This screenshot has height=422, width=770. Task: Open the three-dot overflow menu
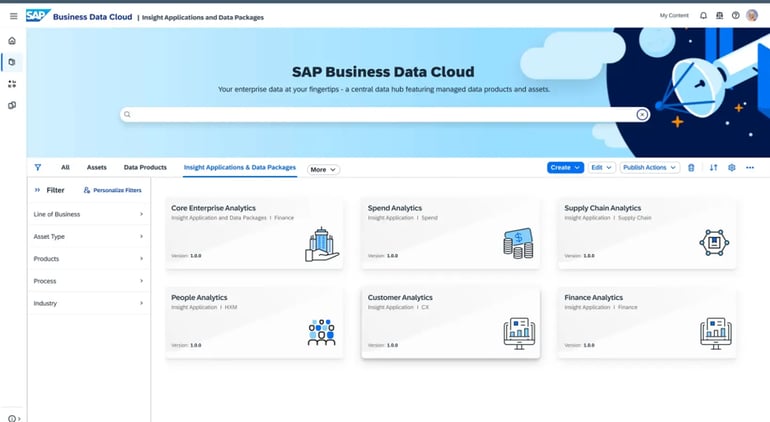click(x=750, y=168)
